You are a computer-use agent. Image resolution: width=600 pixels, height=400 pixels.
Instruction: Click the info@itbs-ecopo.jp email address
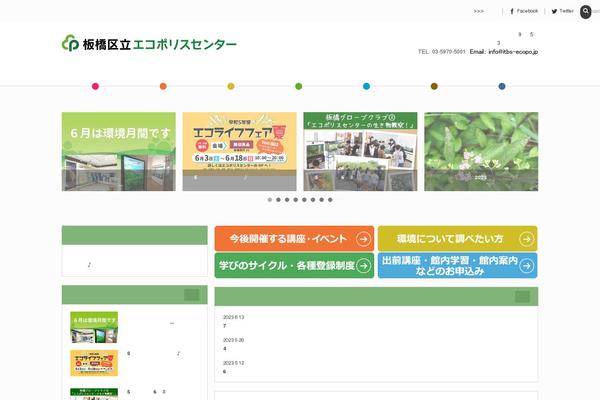coord(513,52)
